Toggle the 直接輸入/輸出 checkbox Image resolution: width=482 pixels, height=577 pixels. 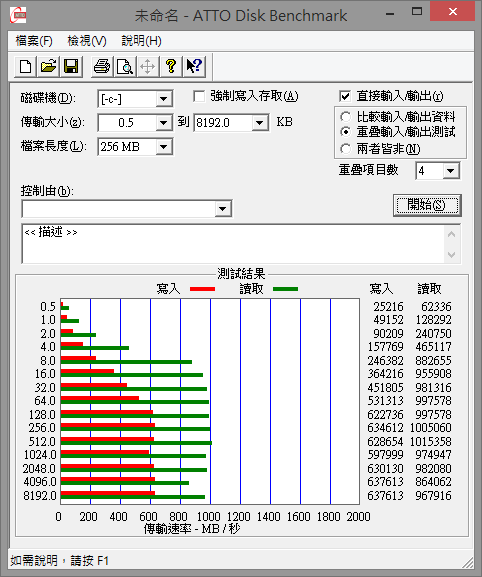tap(345, 96)
